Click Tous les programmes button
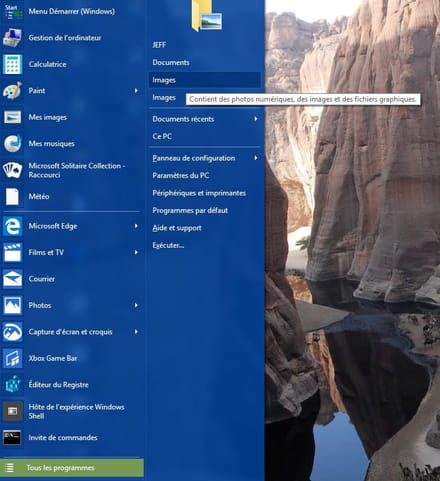The image size is (440, 481). coord(72,468)
